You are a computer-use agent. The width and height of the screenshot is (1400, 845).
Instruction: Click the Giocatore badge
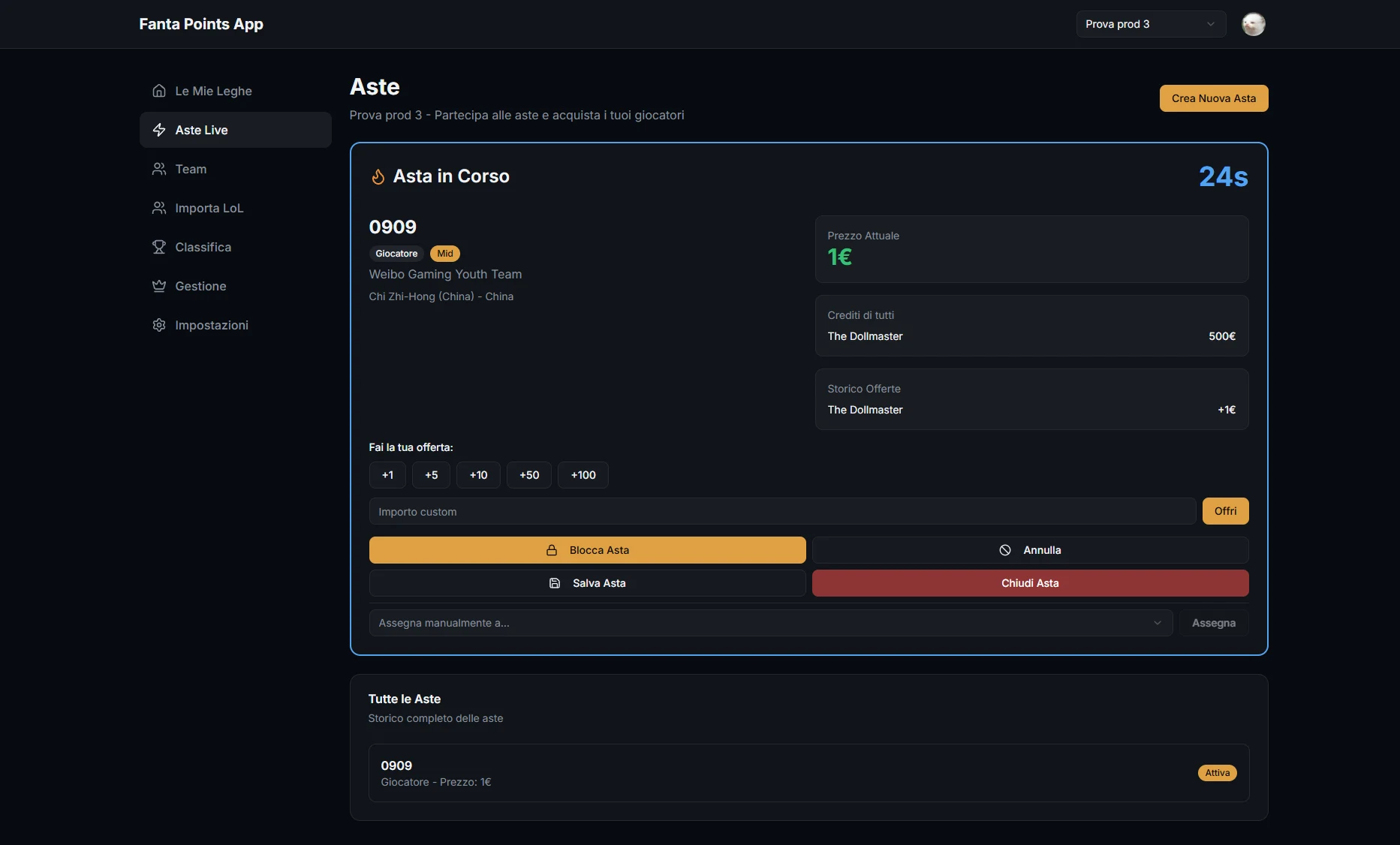[396, 254]
